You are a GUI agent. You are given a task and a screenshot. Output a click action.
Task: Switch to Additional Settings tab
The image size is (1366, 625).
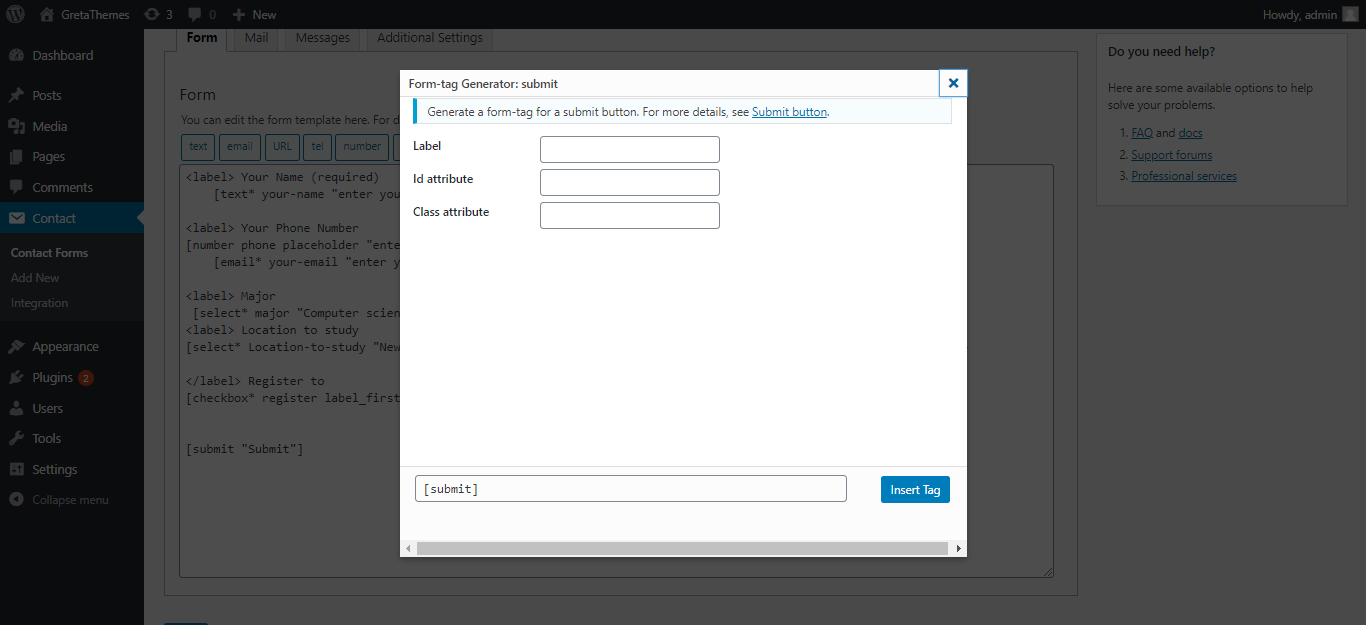[430, 38]
